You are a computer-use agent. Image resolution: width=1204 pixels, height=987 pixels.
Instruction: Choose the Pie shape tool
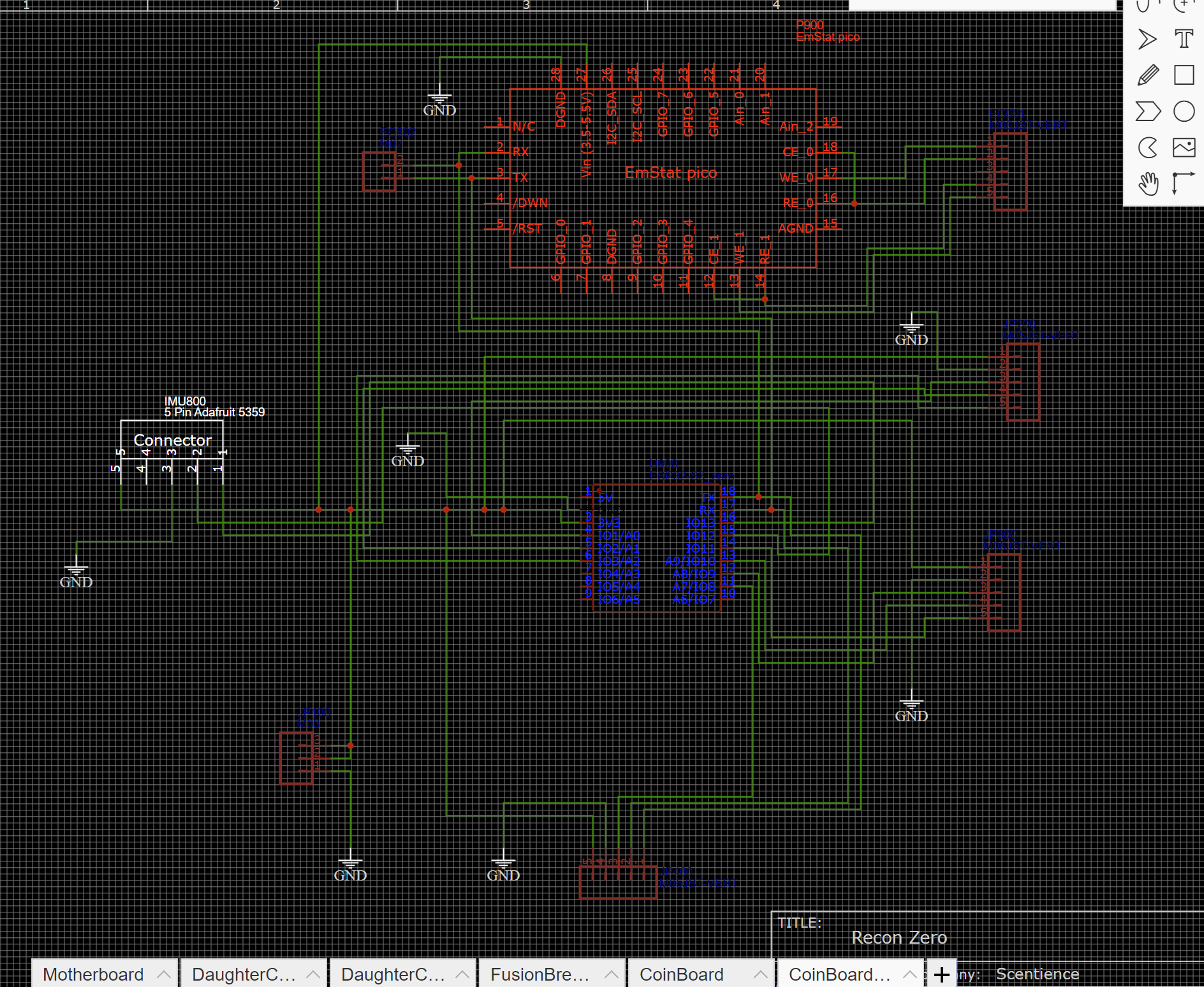point(1147,148)
